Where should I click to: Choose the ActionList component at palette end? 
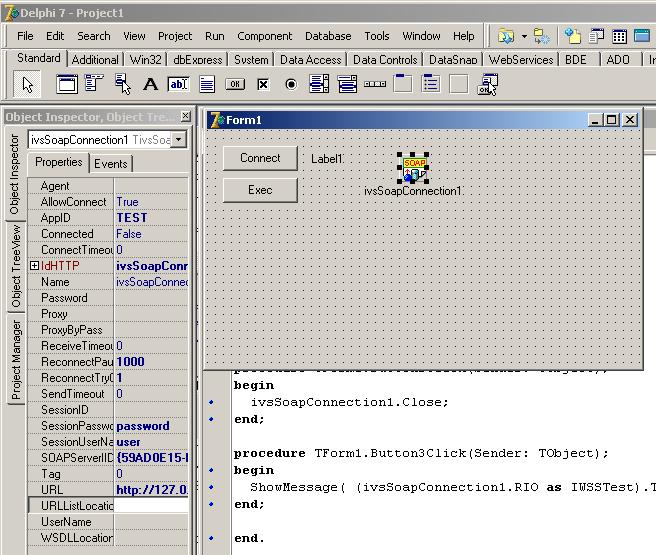tap(487, 85)
